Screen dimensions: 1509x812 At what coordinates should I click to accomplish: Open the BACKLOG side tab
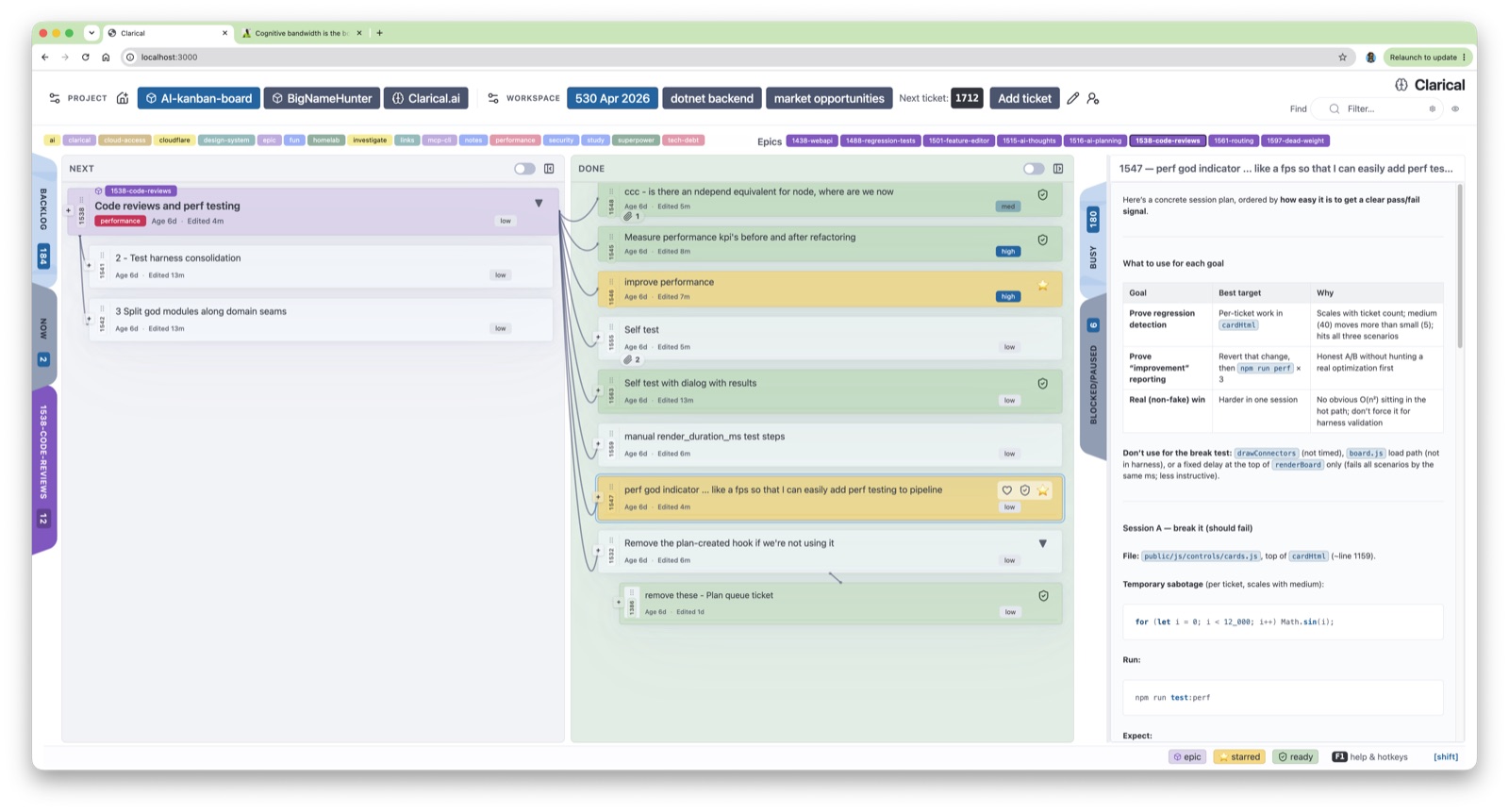click(x=43, y=223)
